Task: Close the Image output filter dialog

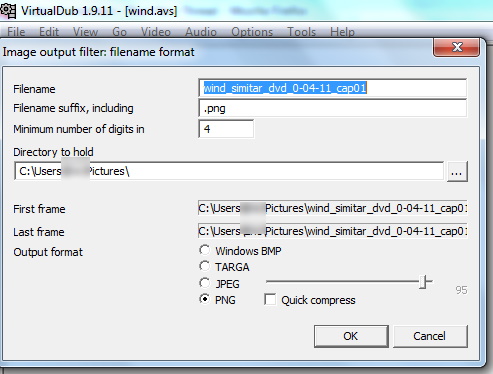Action: [x=457, y=47]
